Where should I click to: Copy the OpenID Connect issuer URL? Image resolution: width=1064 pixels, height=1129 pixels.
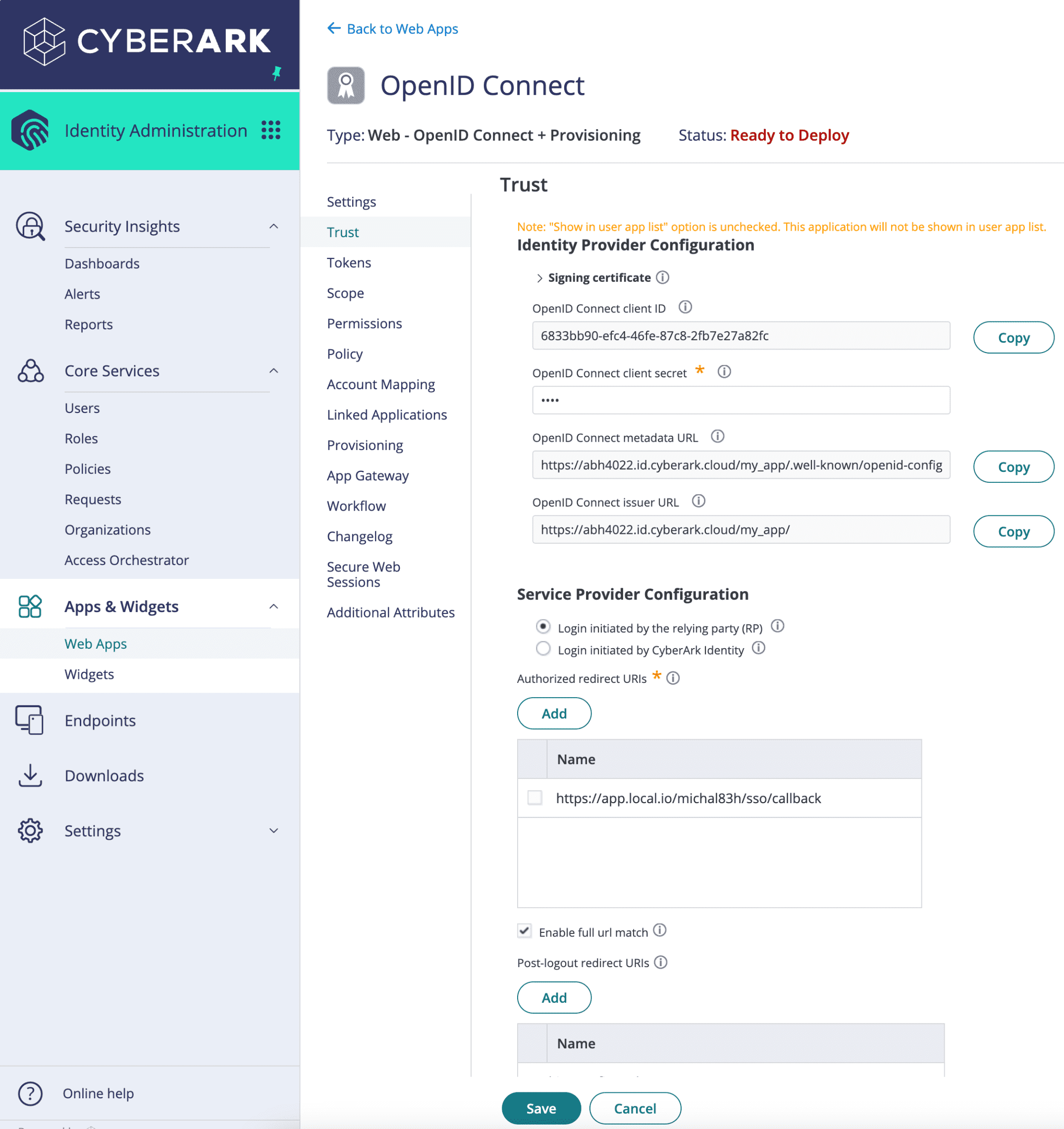pos(1013,531)
